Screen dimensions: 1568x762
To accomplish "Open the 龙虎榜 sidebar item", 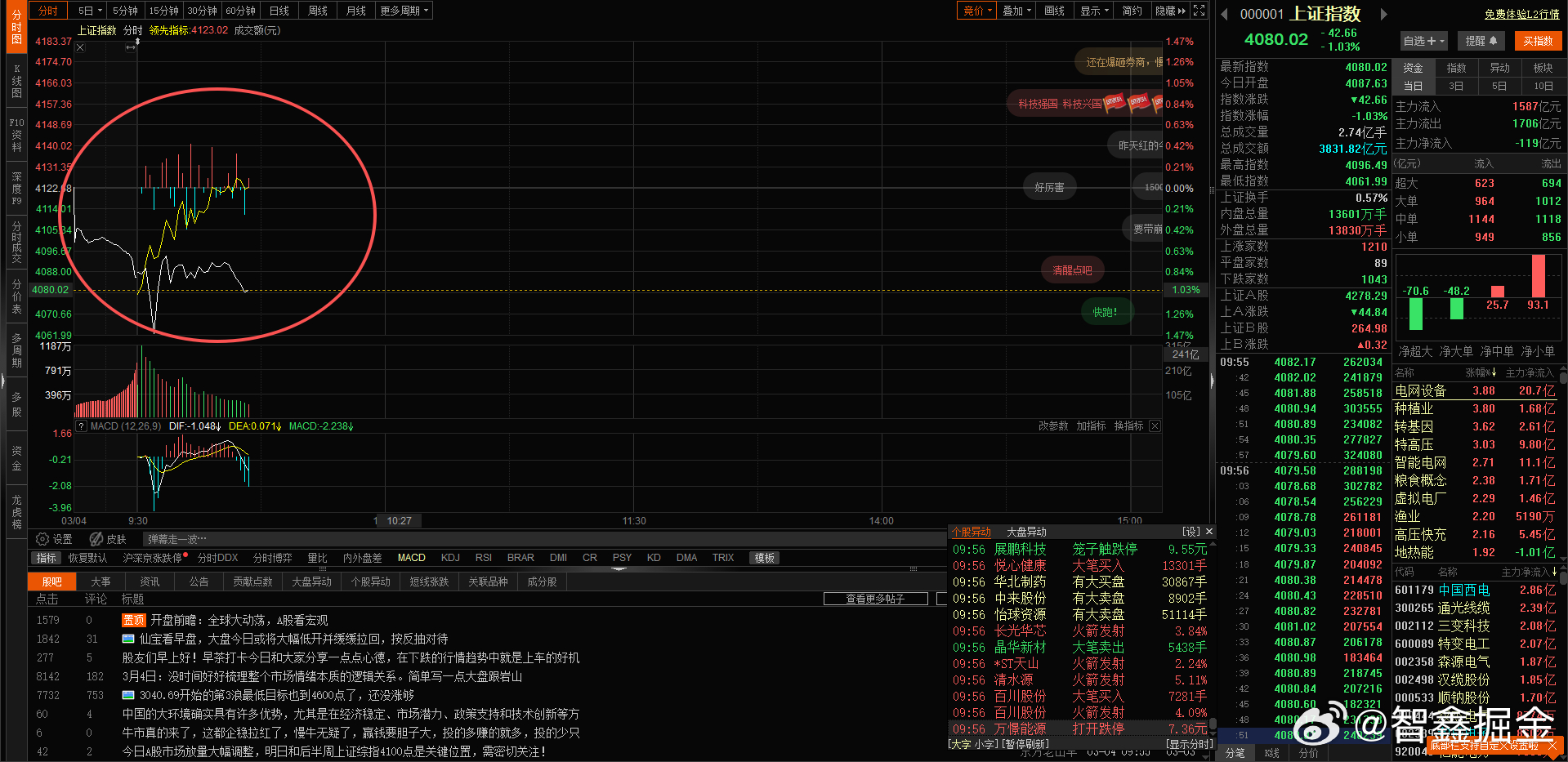I will click(x=16, y=512).
